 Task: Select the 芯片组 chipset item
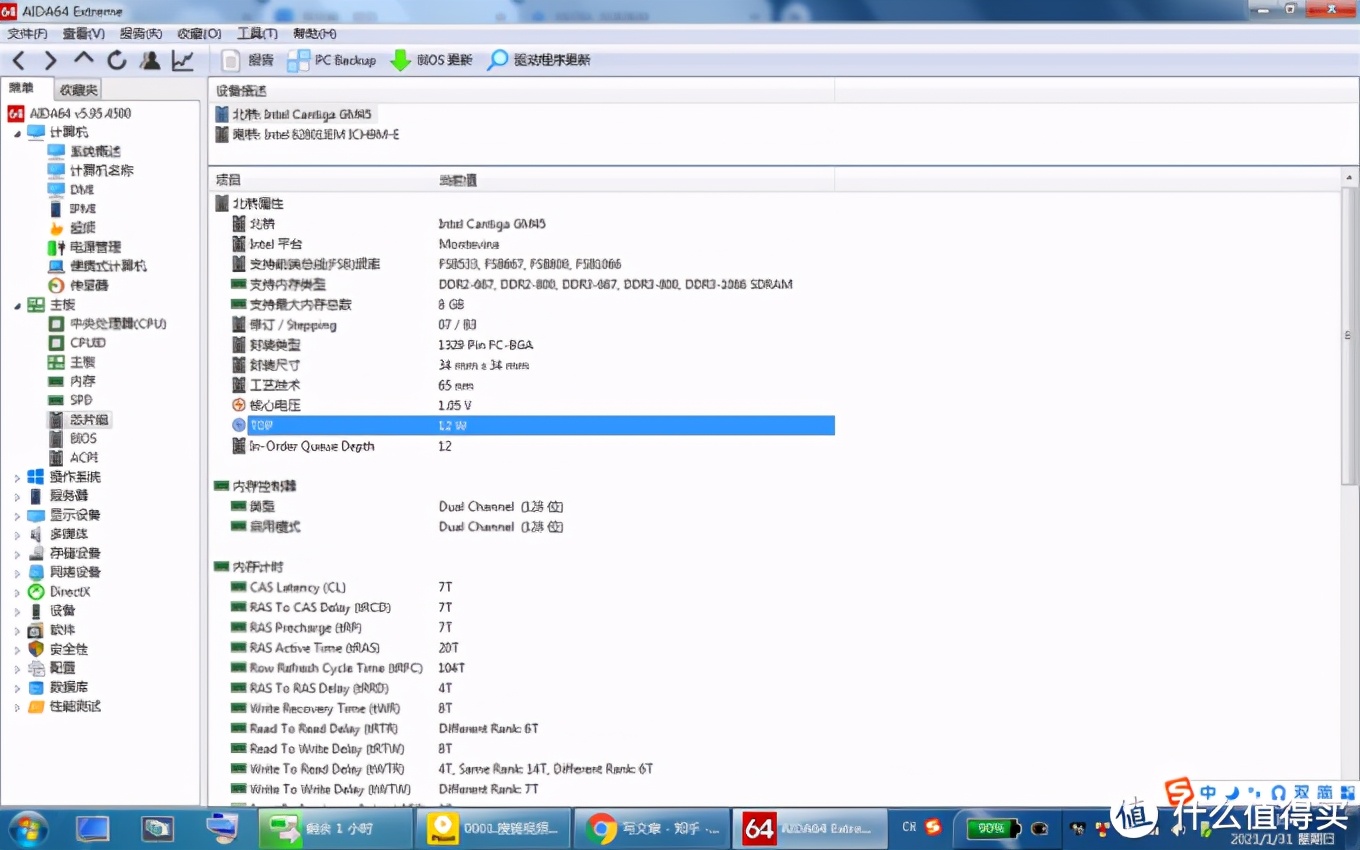[x=79, y=419]
